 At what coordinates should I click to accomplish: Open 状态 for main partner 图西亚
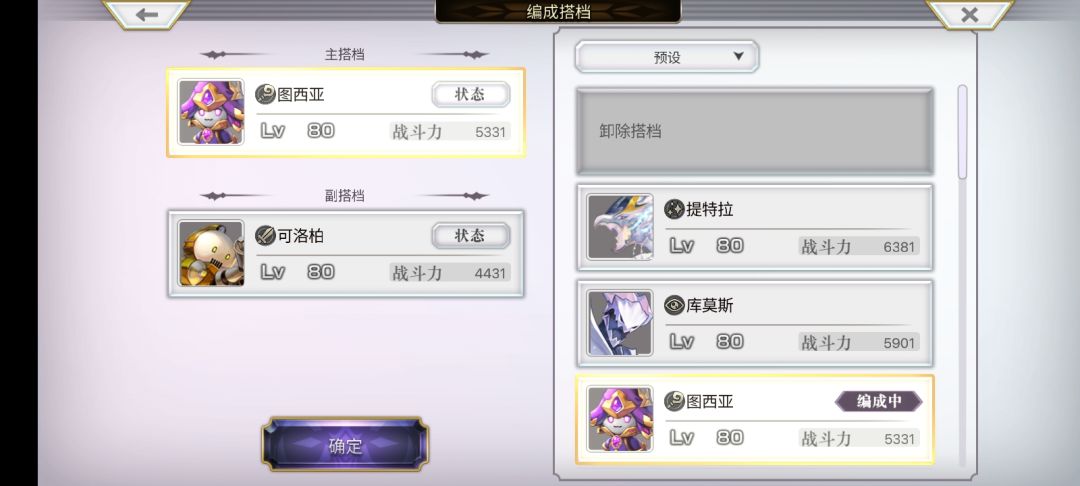point(471,94)
